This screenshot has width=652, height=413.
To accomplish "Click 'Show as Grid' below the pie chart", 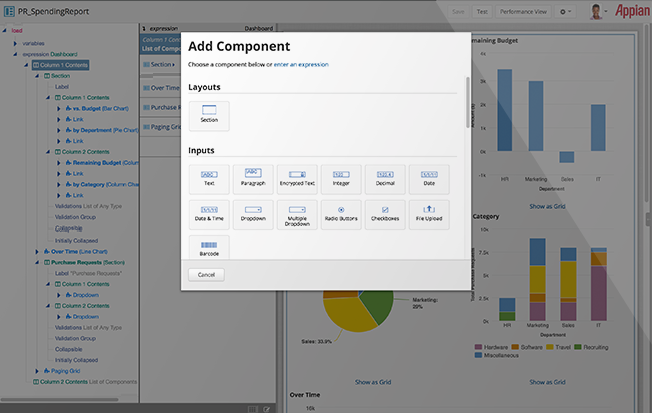I will tap(373, 382).
